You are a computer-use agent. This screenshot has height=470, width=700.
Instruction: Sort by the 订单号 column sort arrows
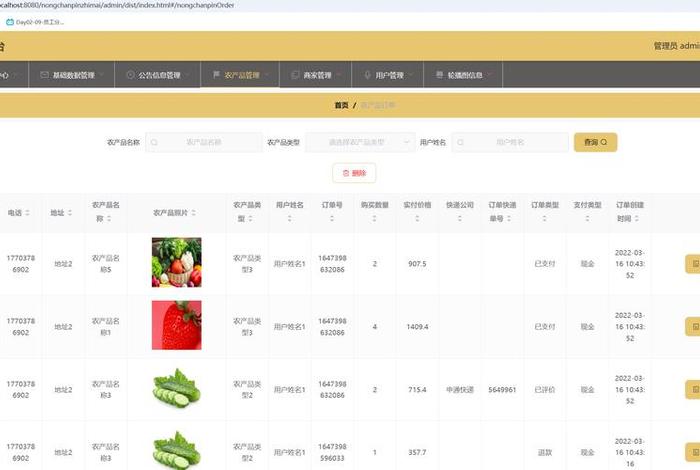point(332,218)
